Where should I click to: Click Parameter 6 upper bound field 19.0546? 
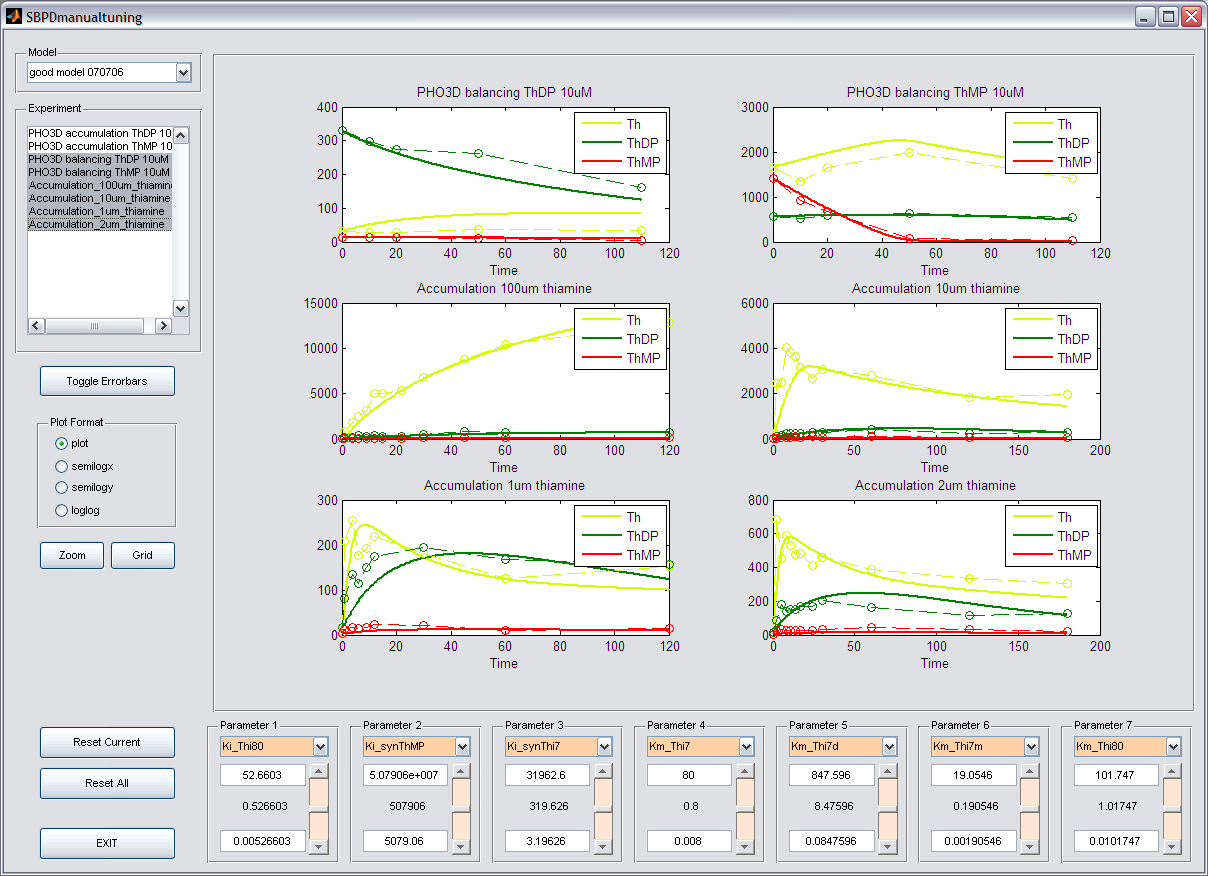(x=974, y=775)
